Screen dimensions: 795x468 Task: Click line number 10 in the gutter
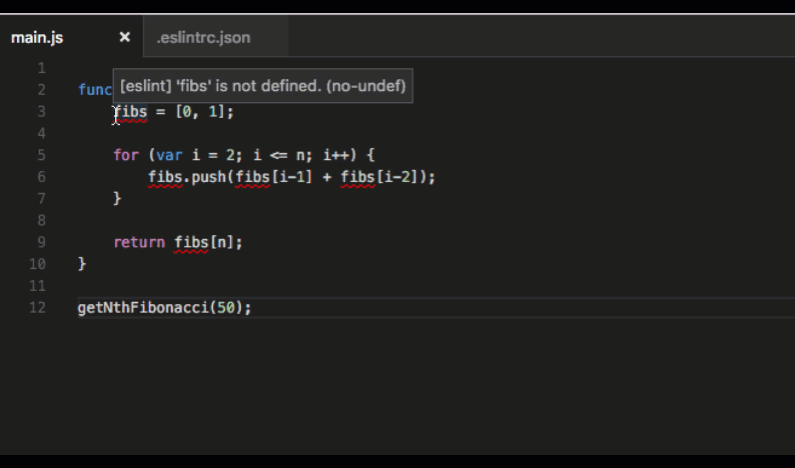(37, 264)
